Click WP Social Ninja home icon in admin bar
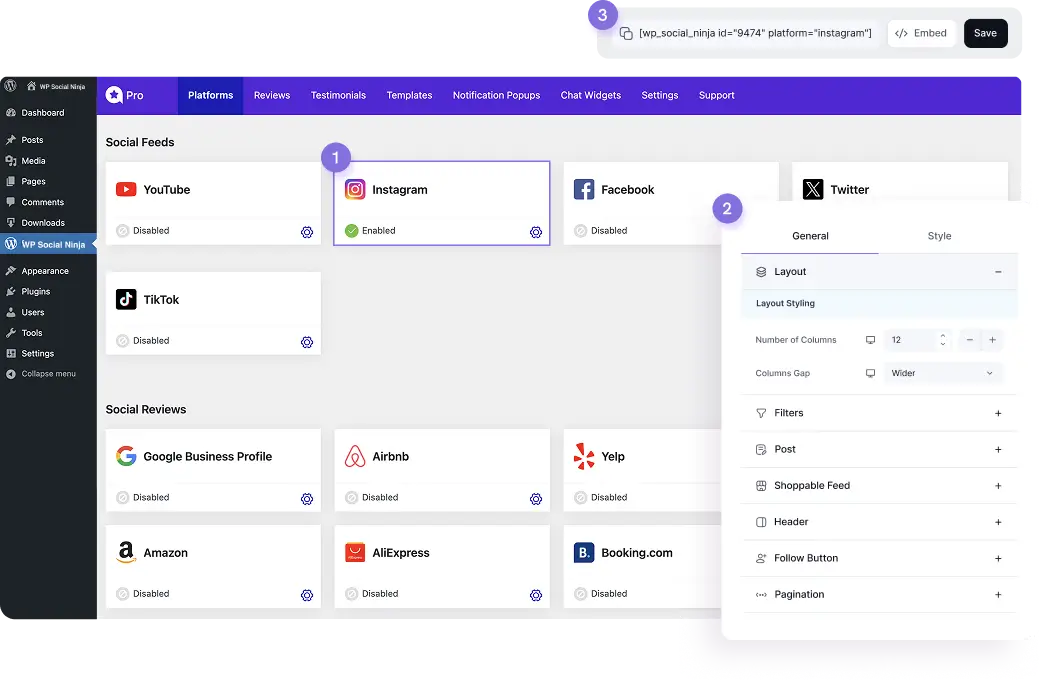 coord(31,86)
